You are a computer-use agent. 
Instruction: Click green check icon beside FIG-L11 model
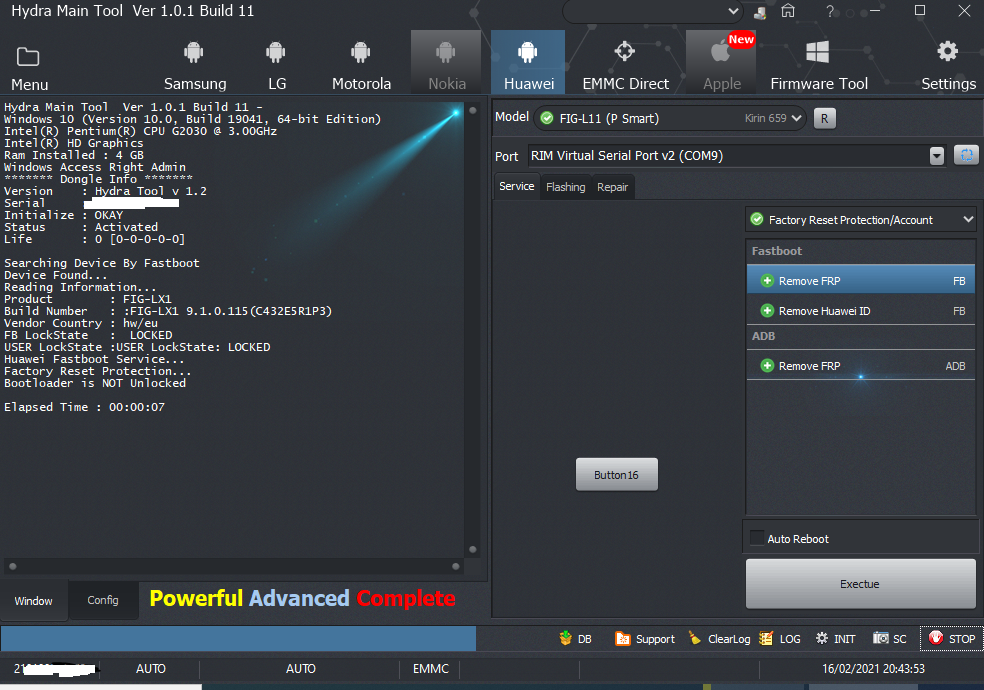click(547, 118)
